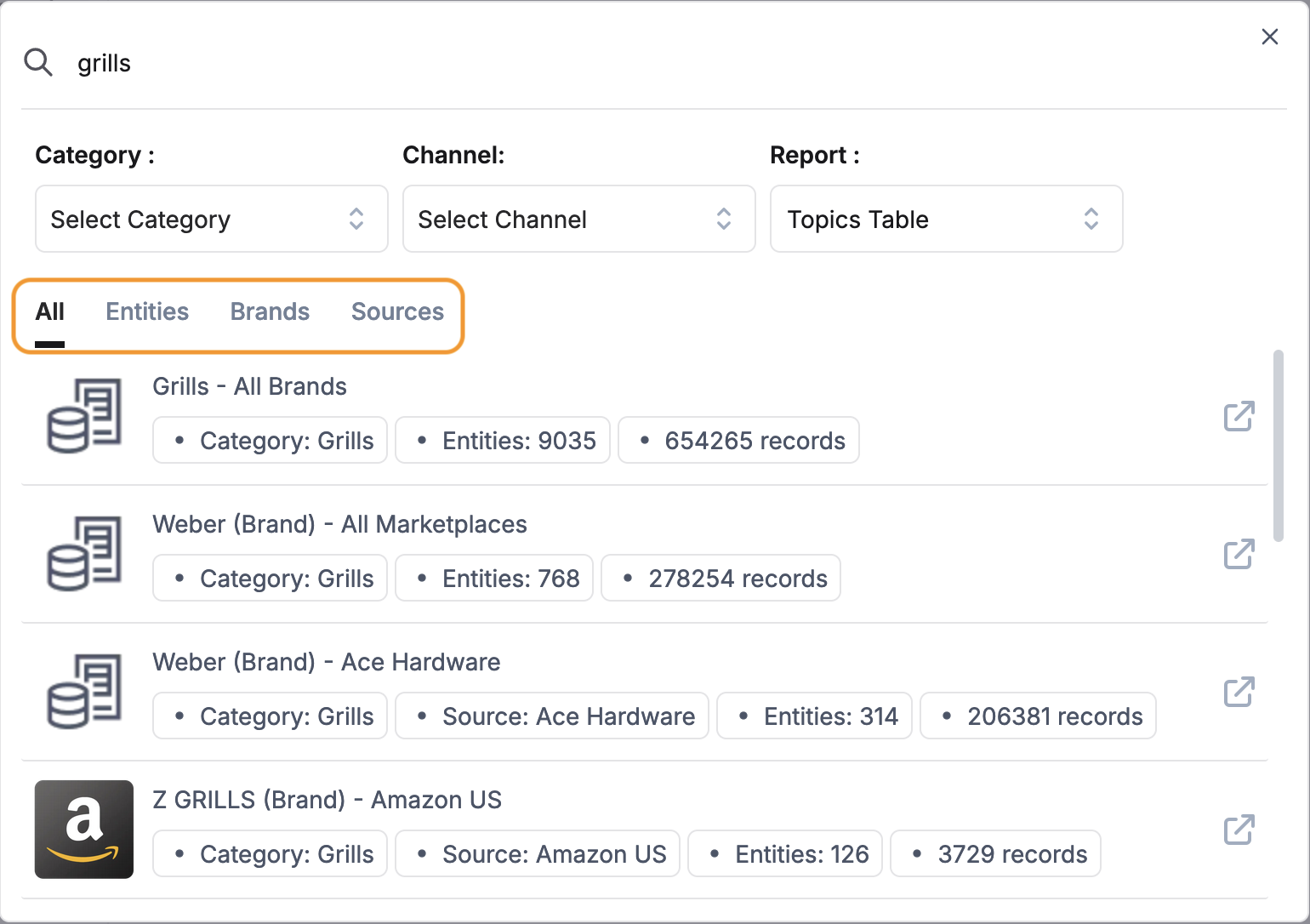Click the 'Entities: 126' tag
1310x924 pixels.
point(785,853)
